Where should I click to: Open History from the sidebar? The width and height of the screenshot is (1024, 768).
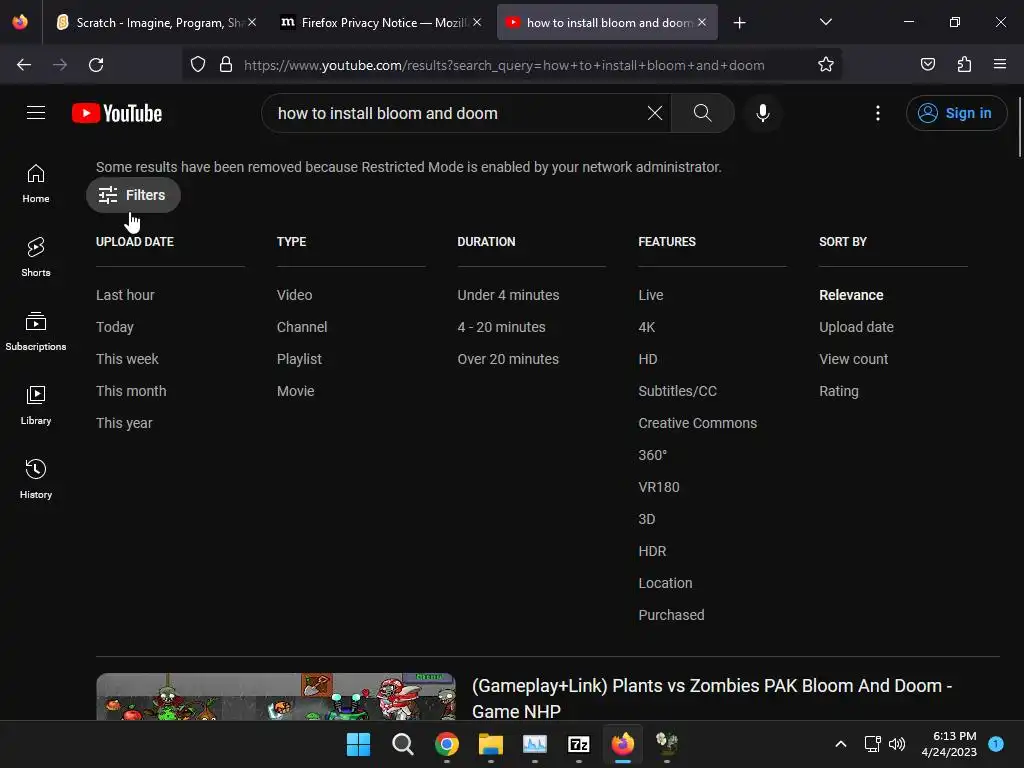[36, 479]
